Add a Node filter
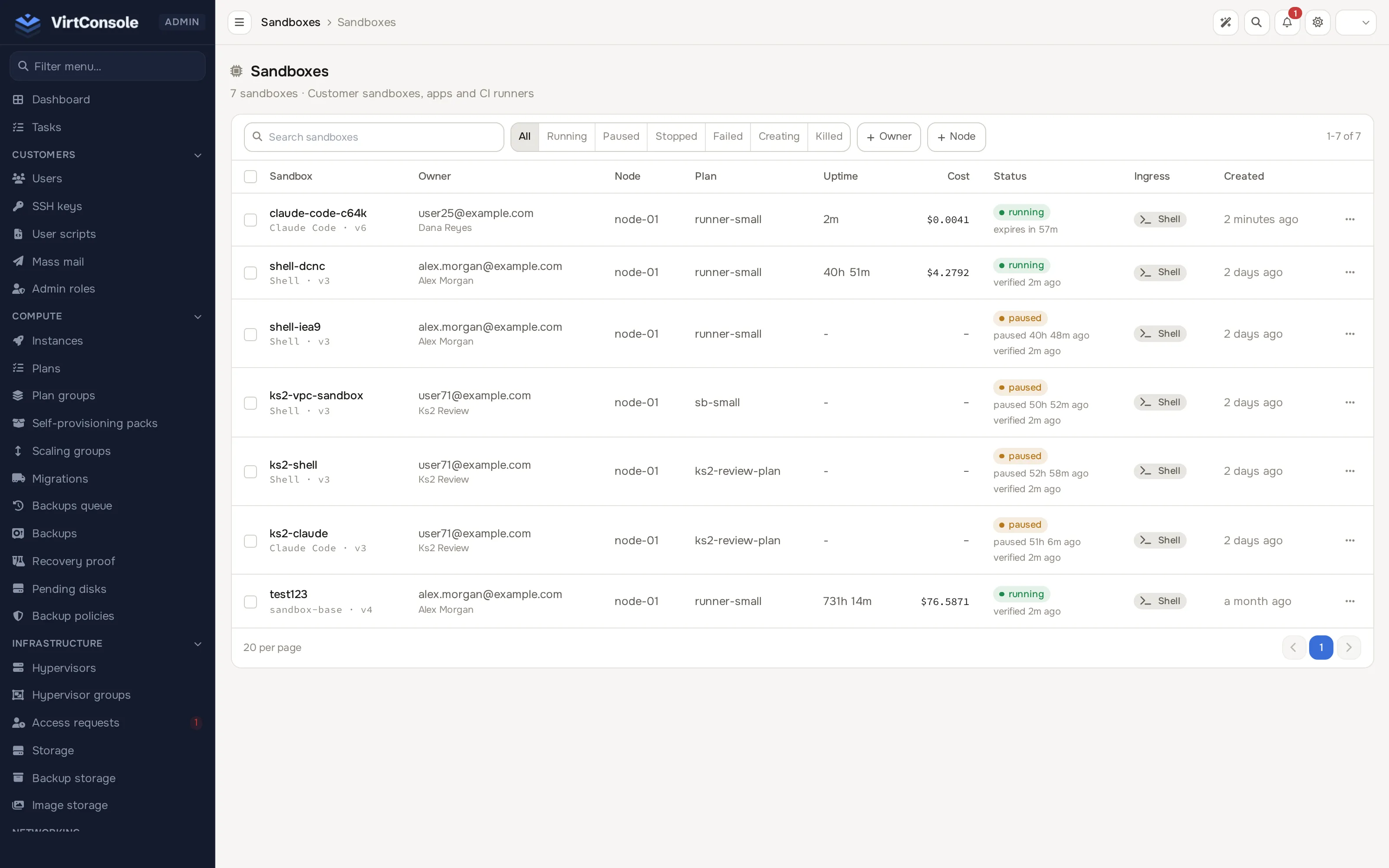1389x868 pixels. coord(956,137)
